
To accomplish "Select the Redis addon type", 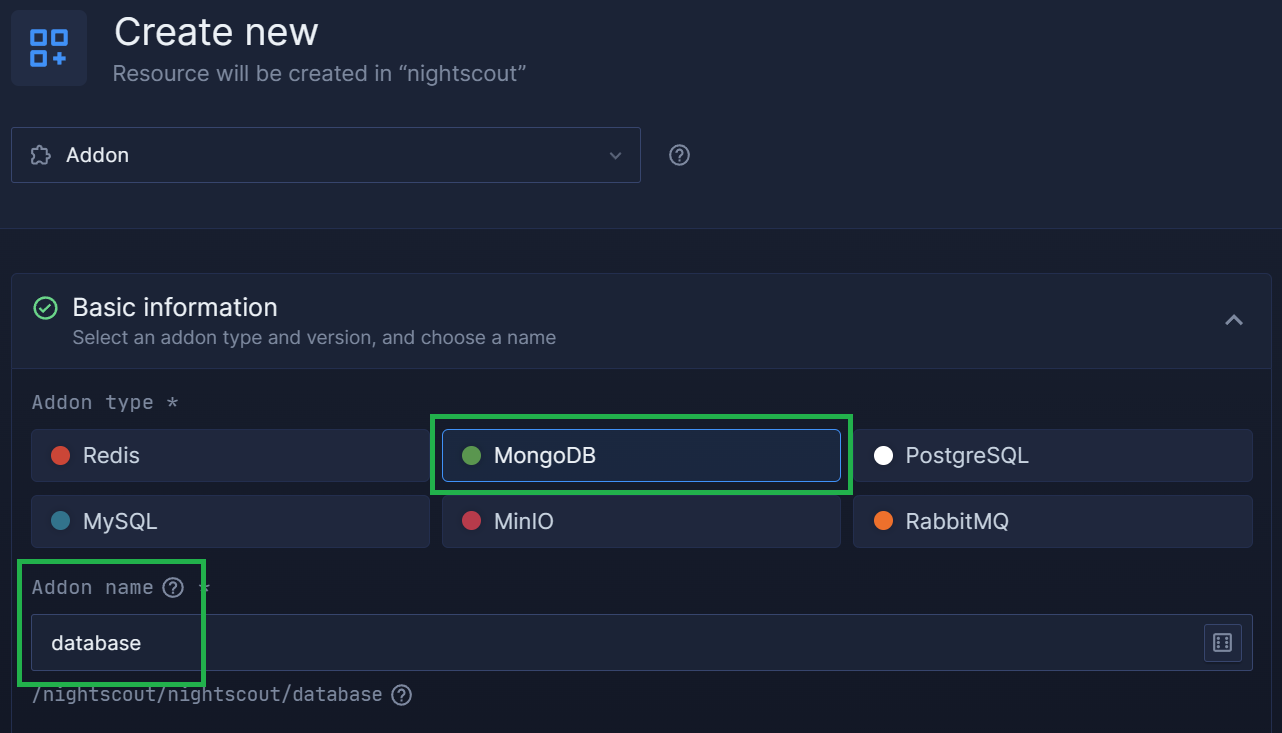I will point(230,456).
